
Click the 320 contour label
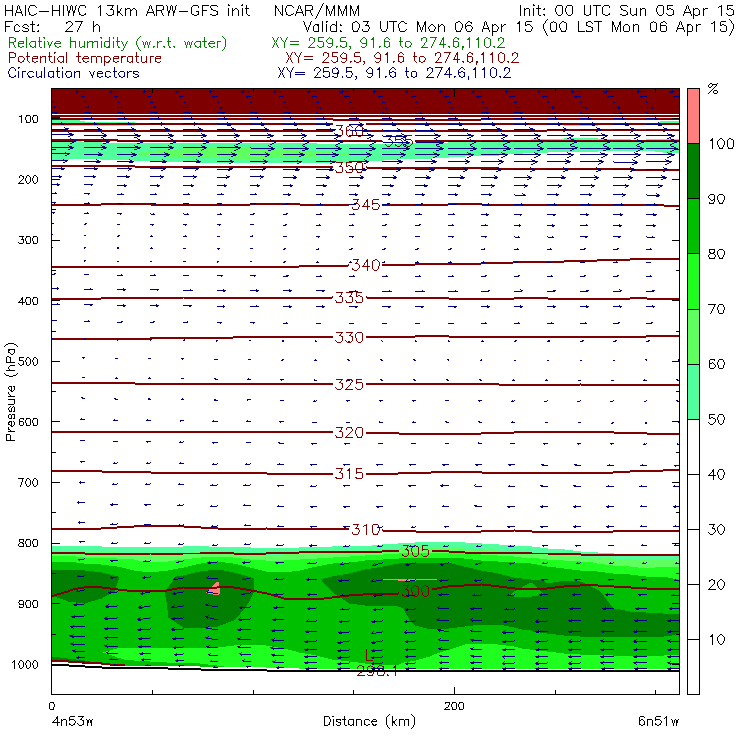pos(349,432)
